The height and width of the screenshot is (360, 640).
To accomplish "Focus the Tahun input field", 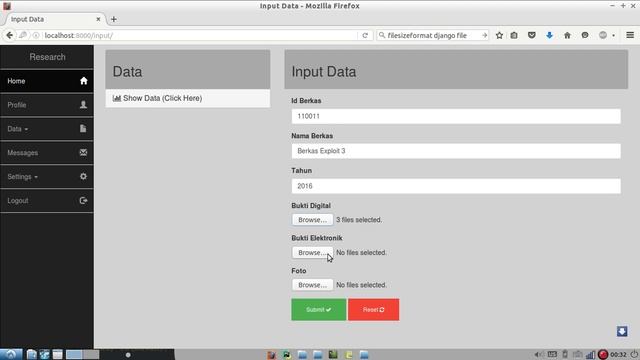I will pos(456,186).
